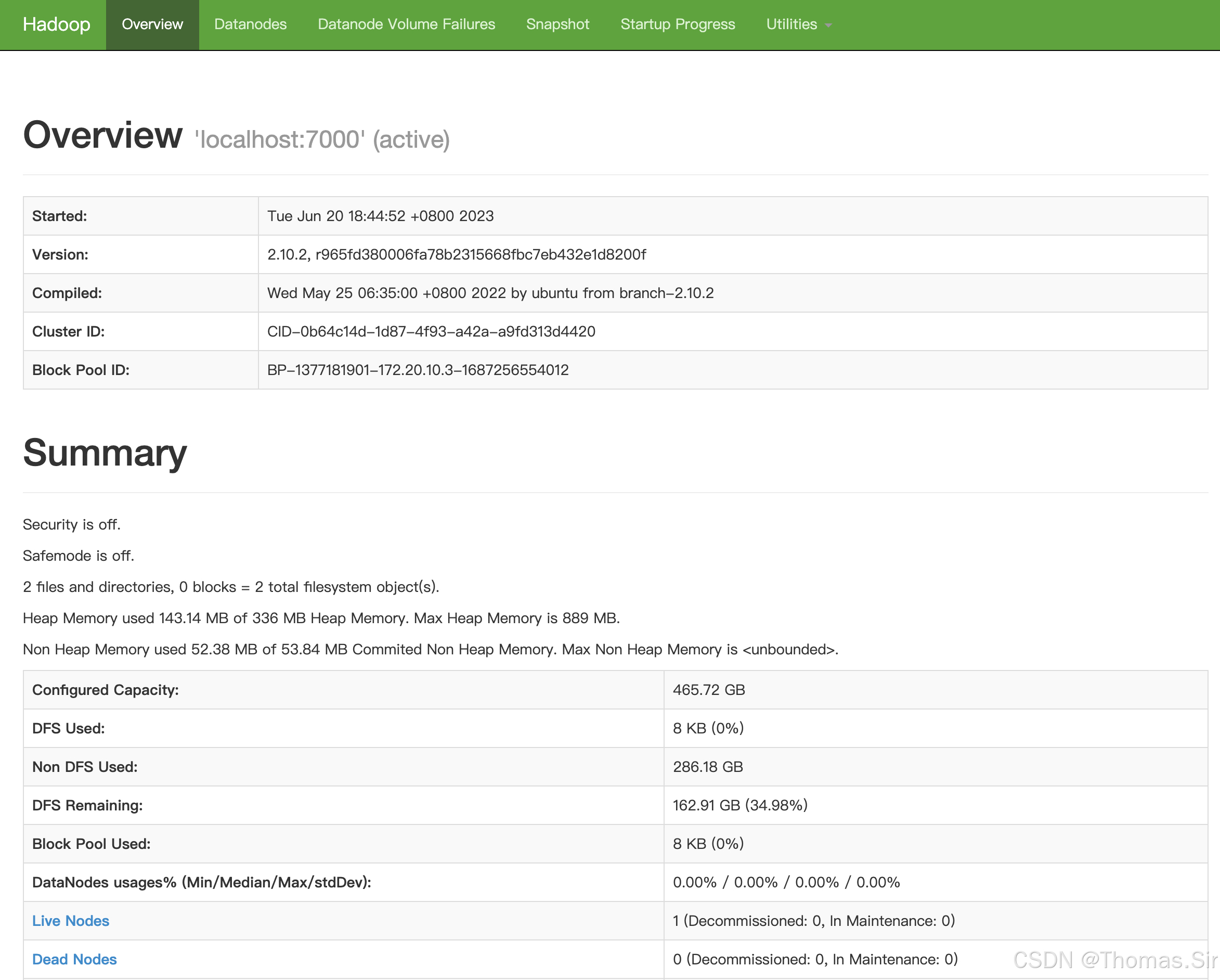Click the Non DFS Used 286.18 GB value
Screen dimensions: 1220x980
pyautogui.click(x=707, y=767)
